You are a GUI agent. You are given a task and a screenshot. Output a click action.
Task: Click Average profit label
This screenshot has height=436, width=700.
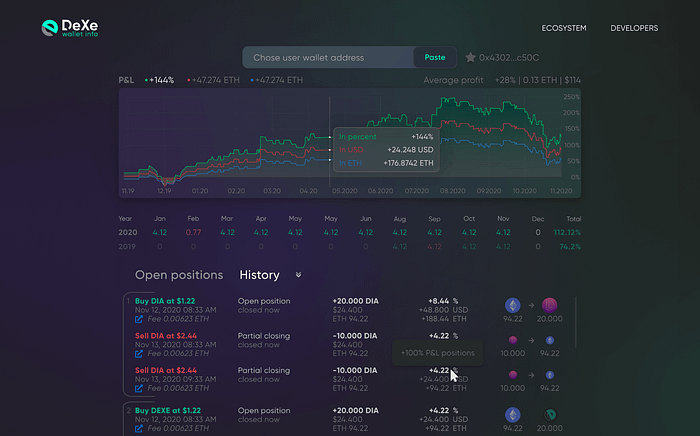coord(453,80)
